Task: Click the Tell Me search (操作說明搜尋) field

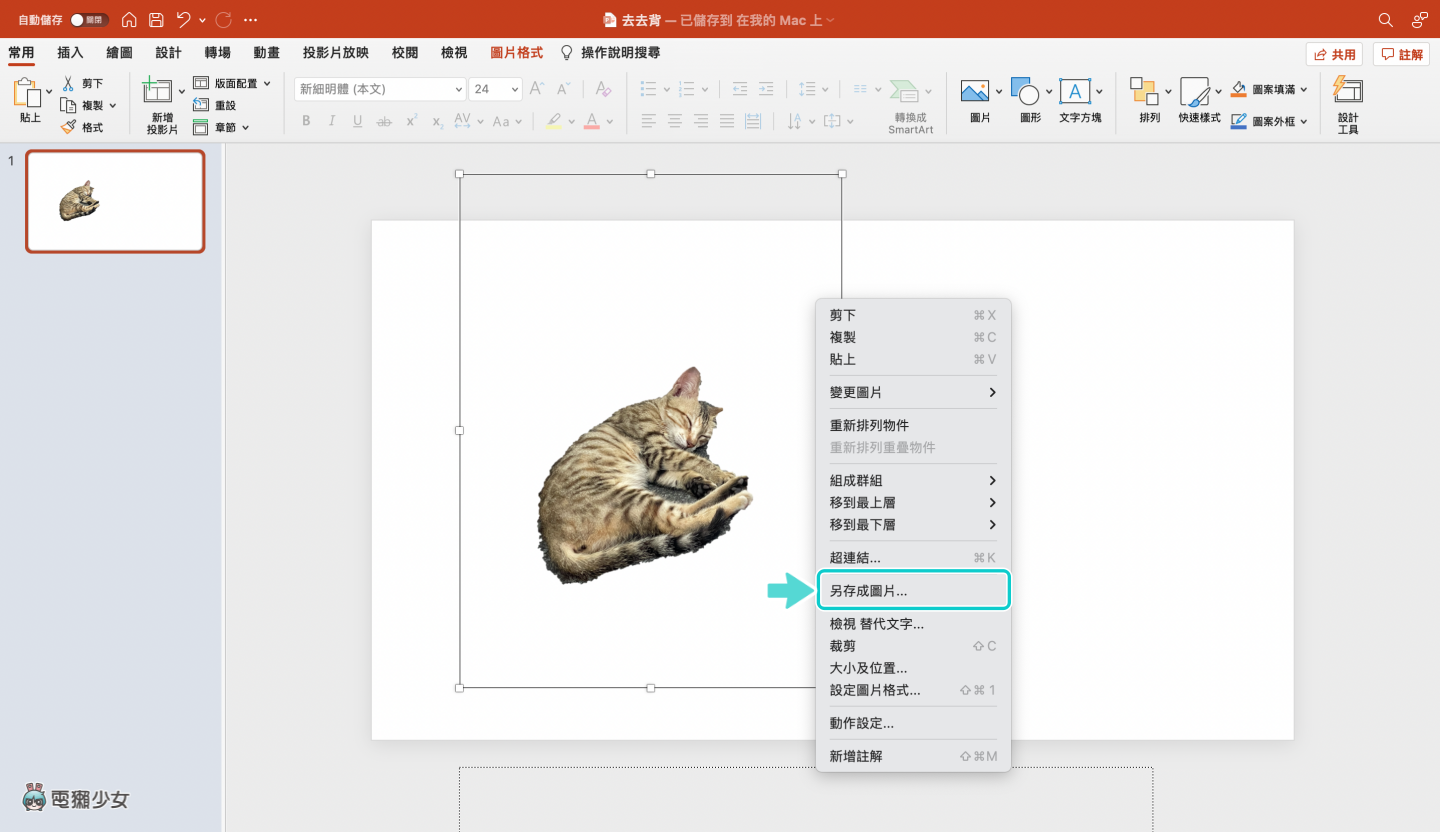Action: coord(610,53)
